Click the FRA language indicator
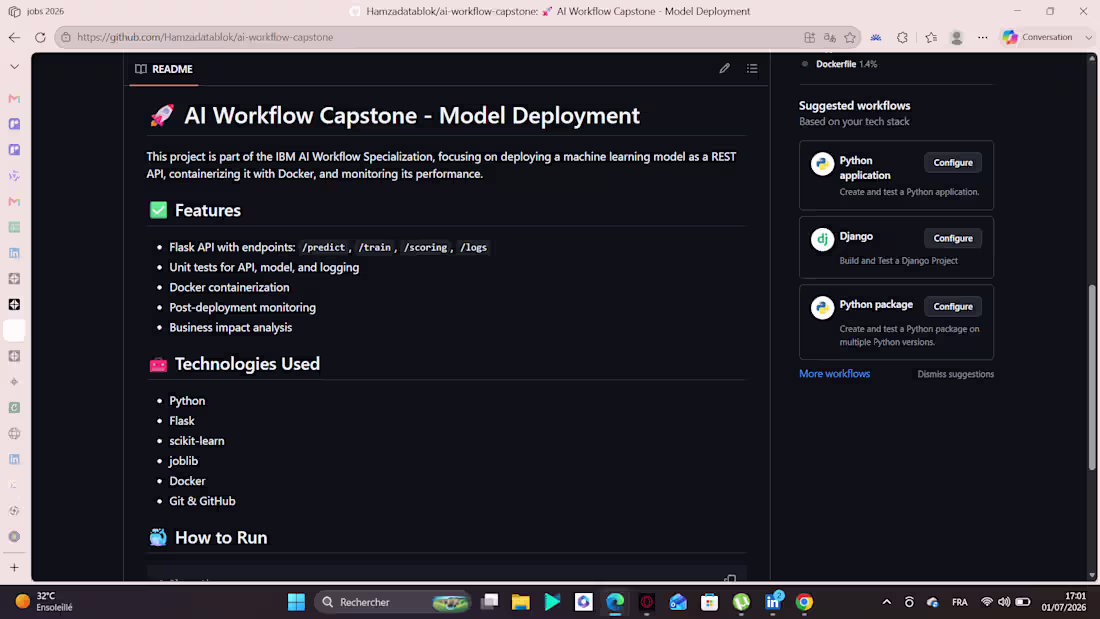The image size is (1100, 619). pyautogui.click(x=960, y=602)
